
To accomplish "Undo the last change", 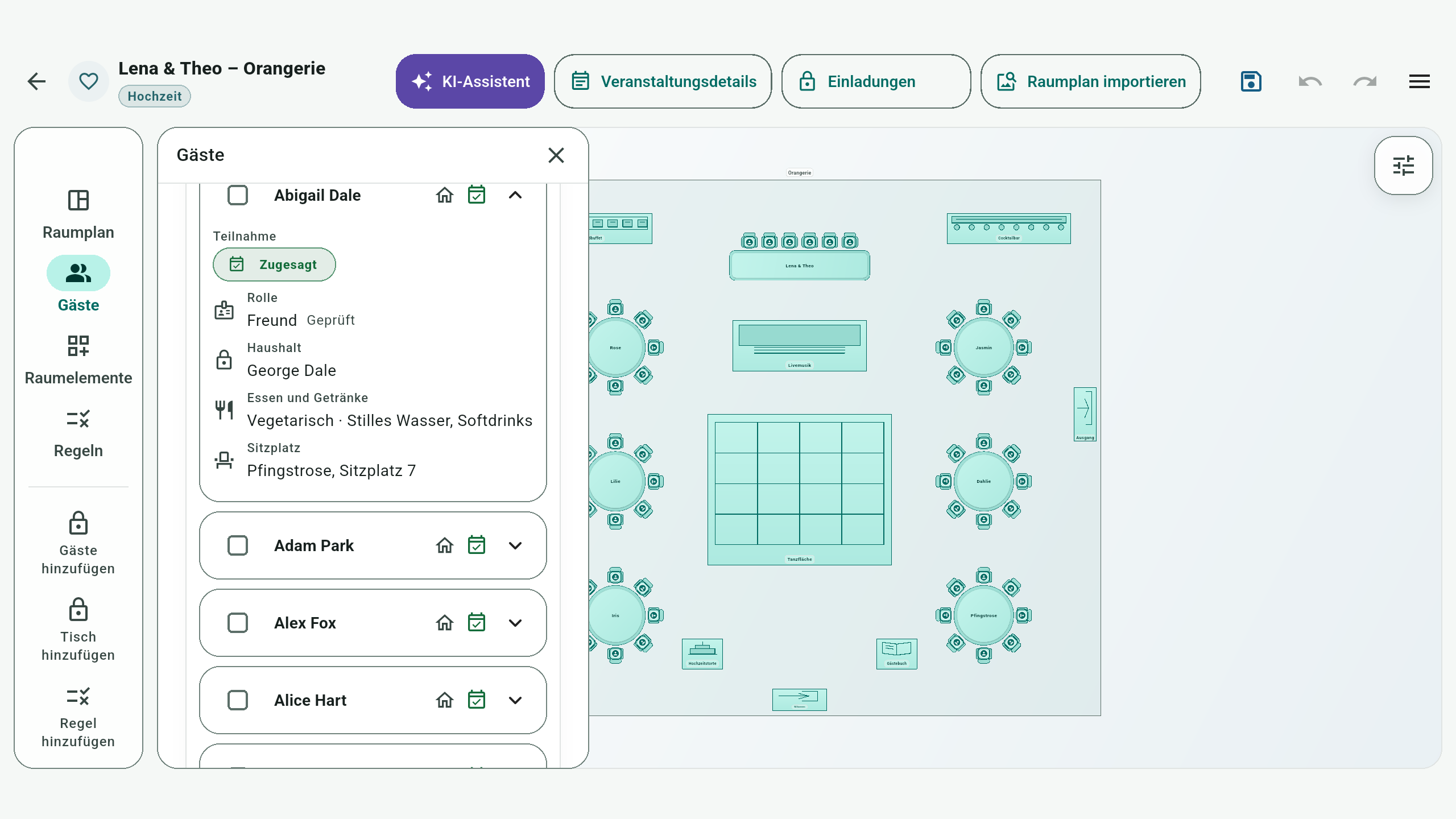I will coord(1310,81).
